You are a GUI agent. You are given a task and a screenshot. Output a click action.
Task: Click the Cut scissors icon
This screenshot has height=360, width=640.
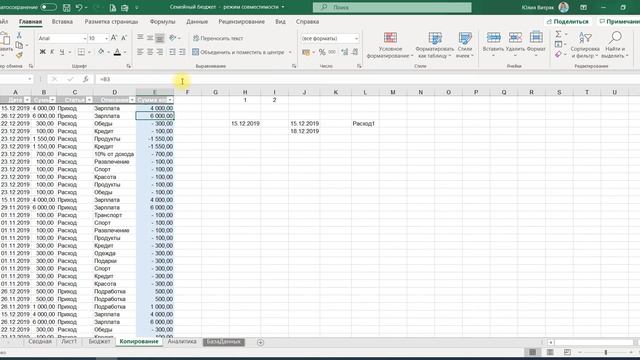pyautogui.click(x=19, y=36)
